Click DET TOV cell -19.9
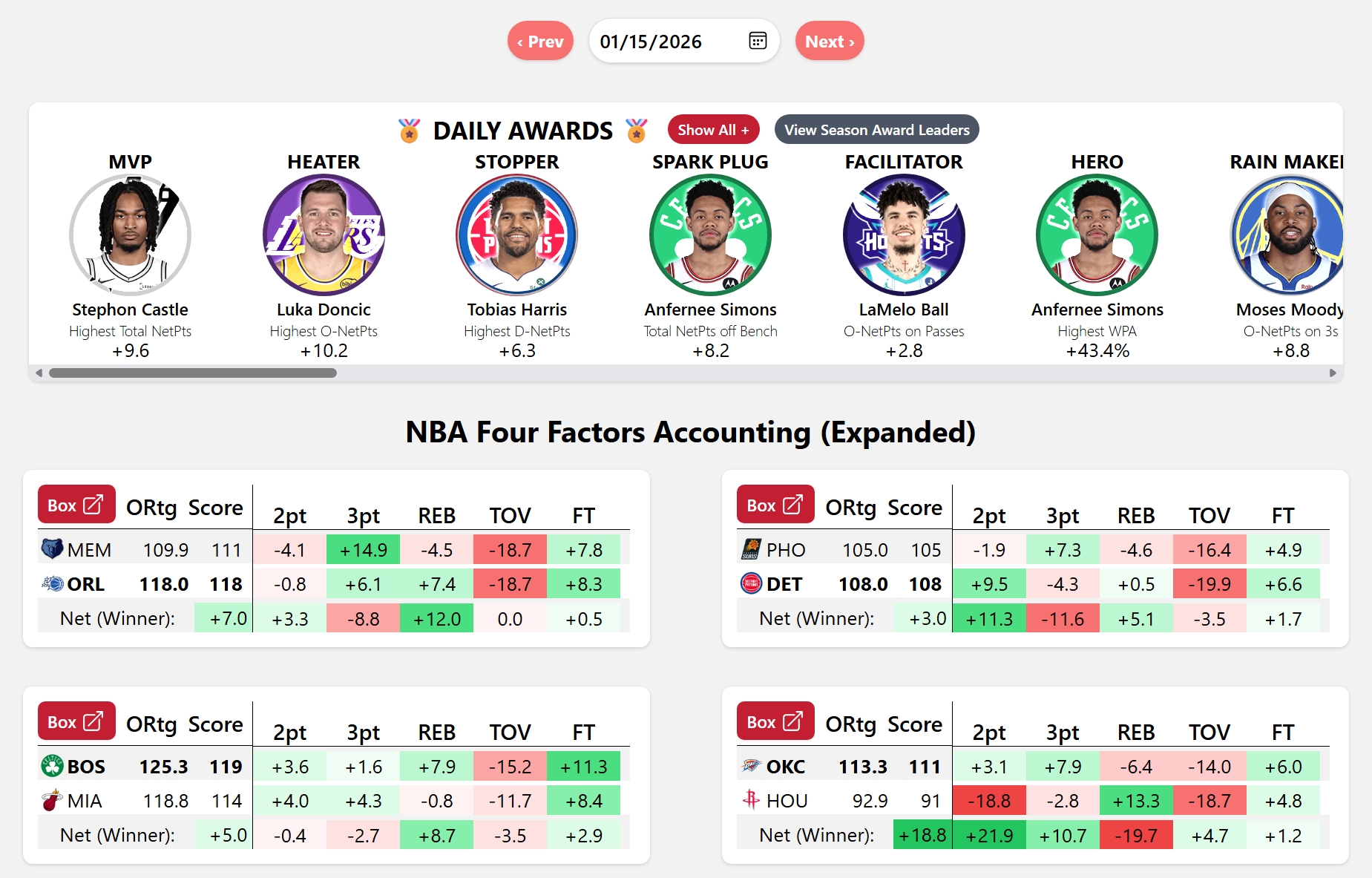This screenshot has height=878, width=1372. (x=1209, y=584)
